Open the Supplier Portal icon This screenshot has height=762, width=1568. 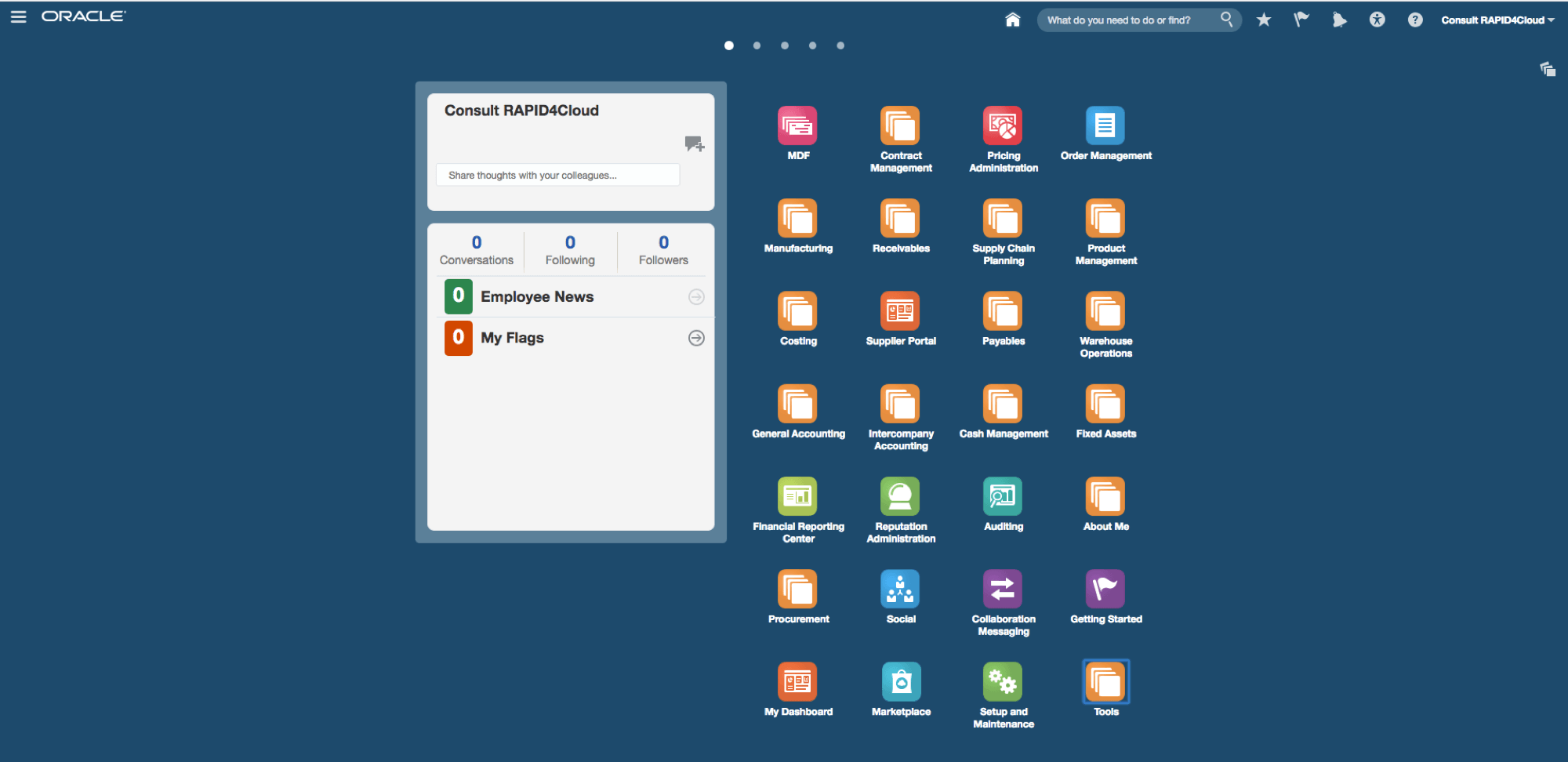[900, 310]
